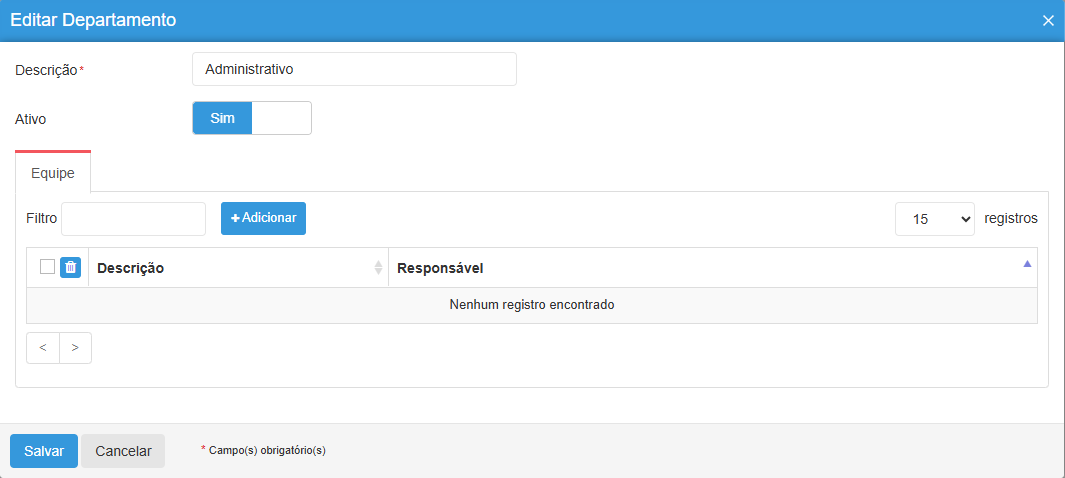Click the plus icon on Adicionar button
Image resolution: width=1065 pixels, height=478 pixels.
[236, 218]
